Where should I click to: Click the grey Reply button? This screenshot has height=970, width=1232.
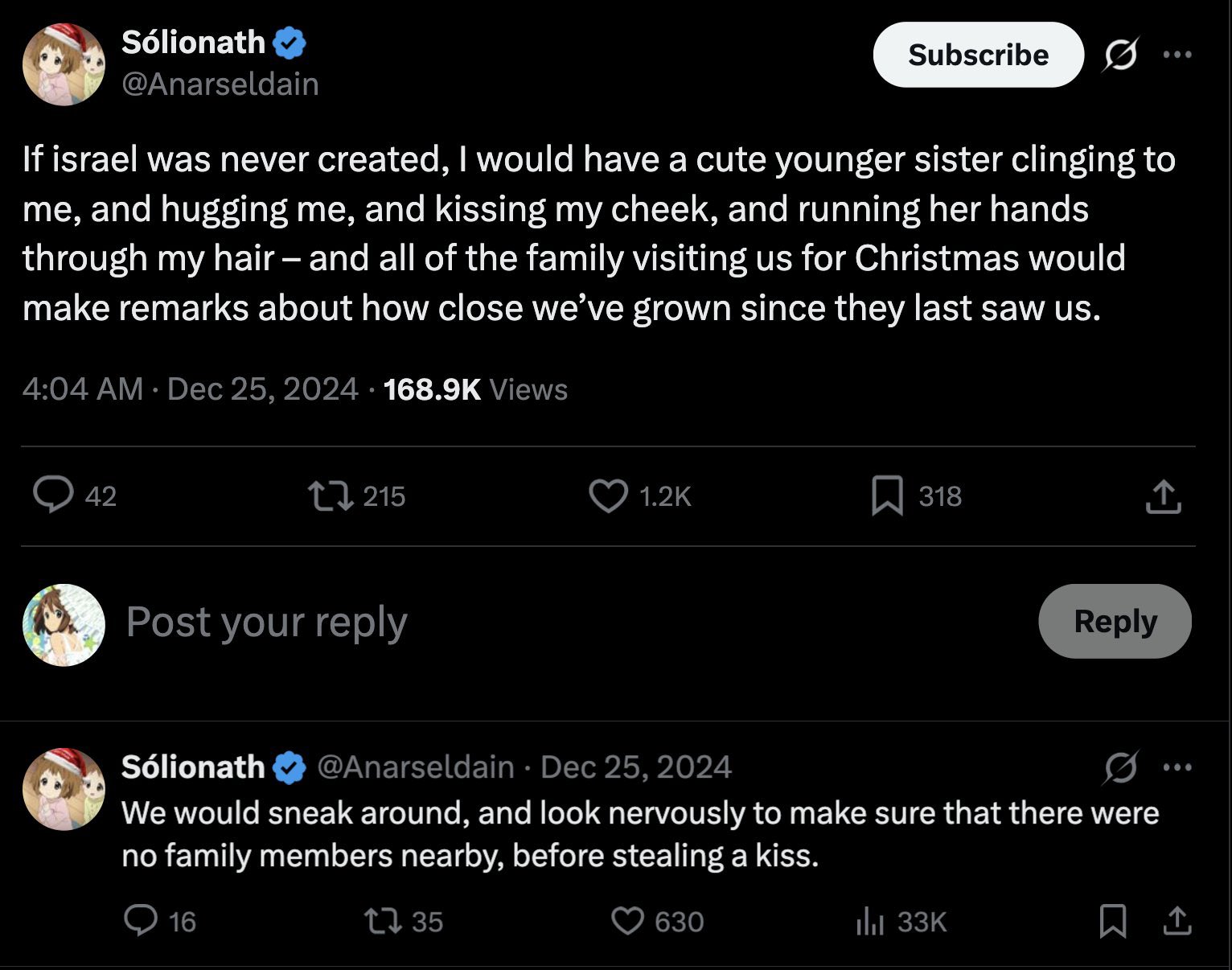coord(1115,621)
